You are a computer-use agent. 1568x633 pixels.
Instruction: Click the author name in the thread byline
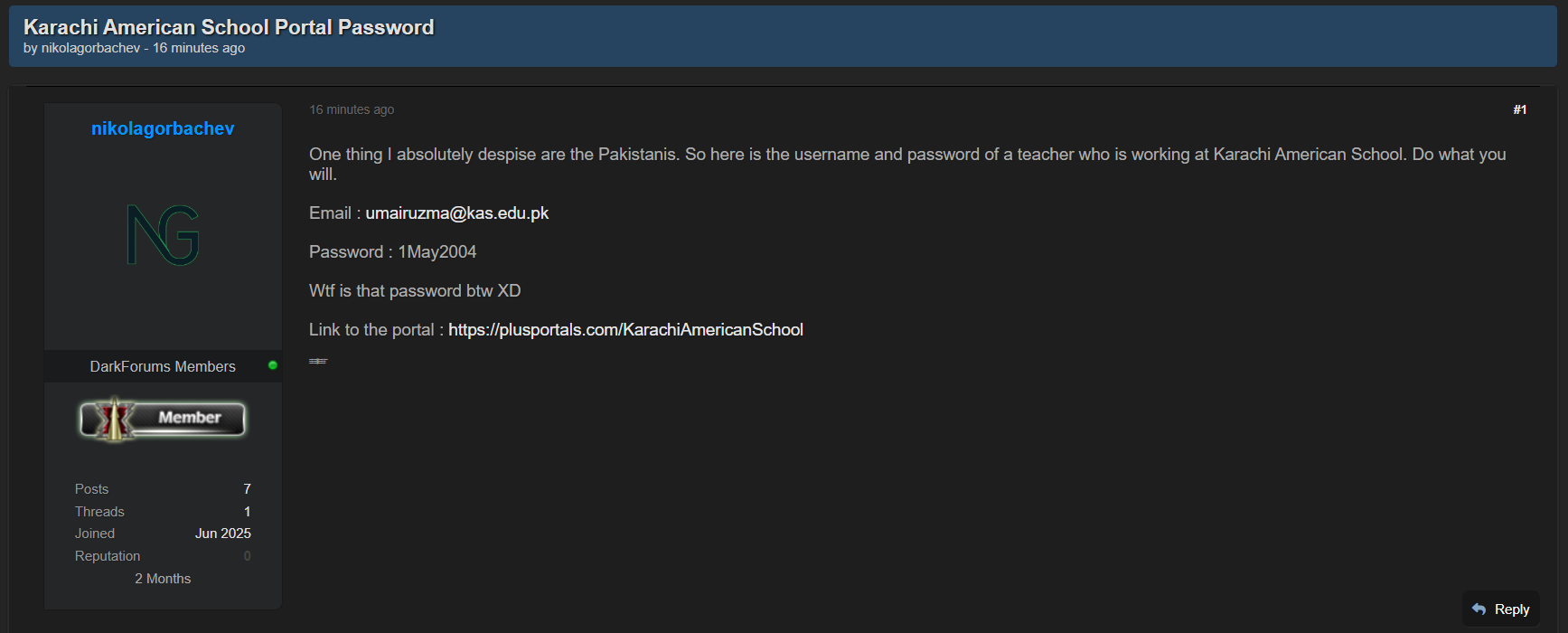(x=90, y=48)
